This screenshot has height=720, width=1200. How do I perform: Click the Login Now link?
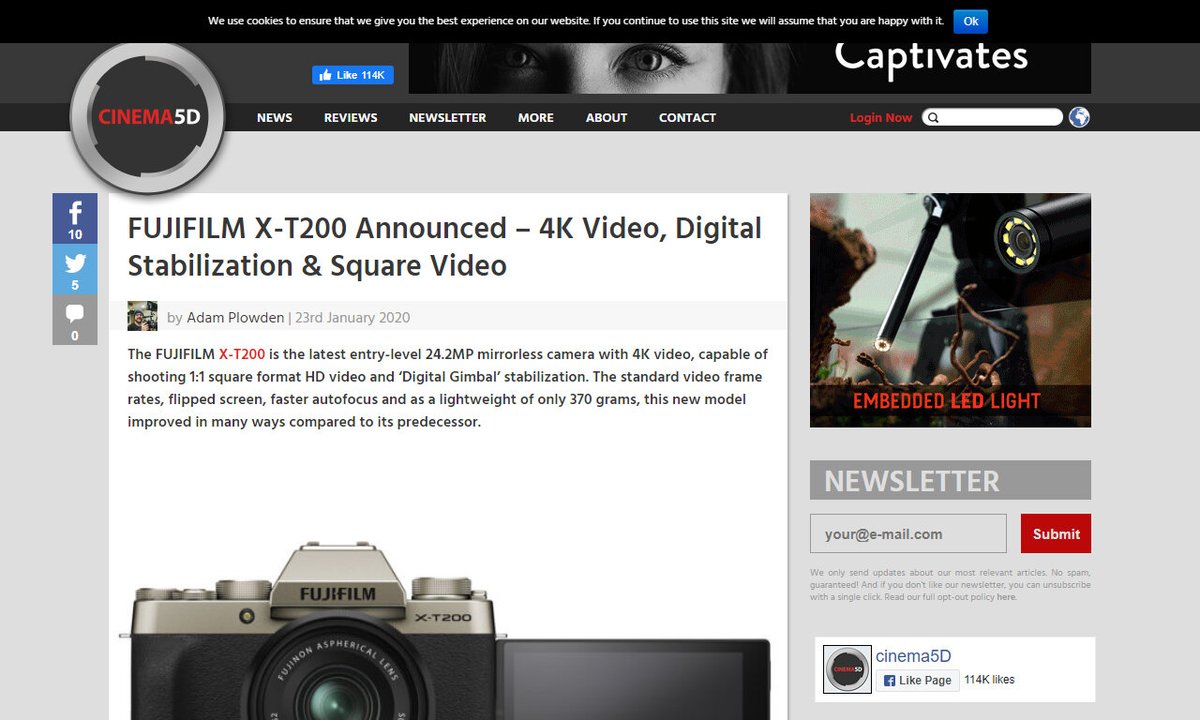[881, 117]
